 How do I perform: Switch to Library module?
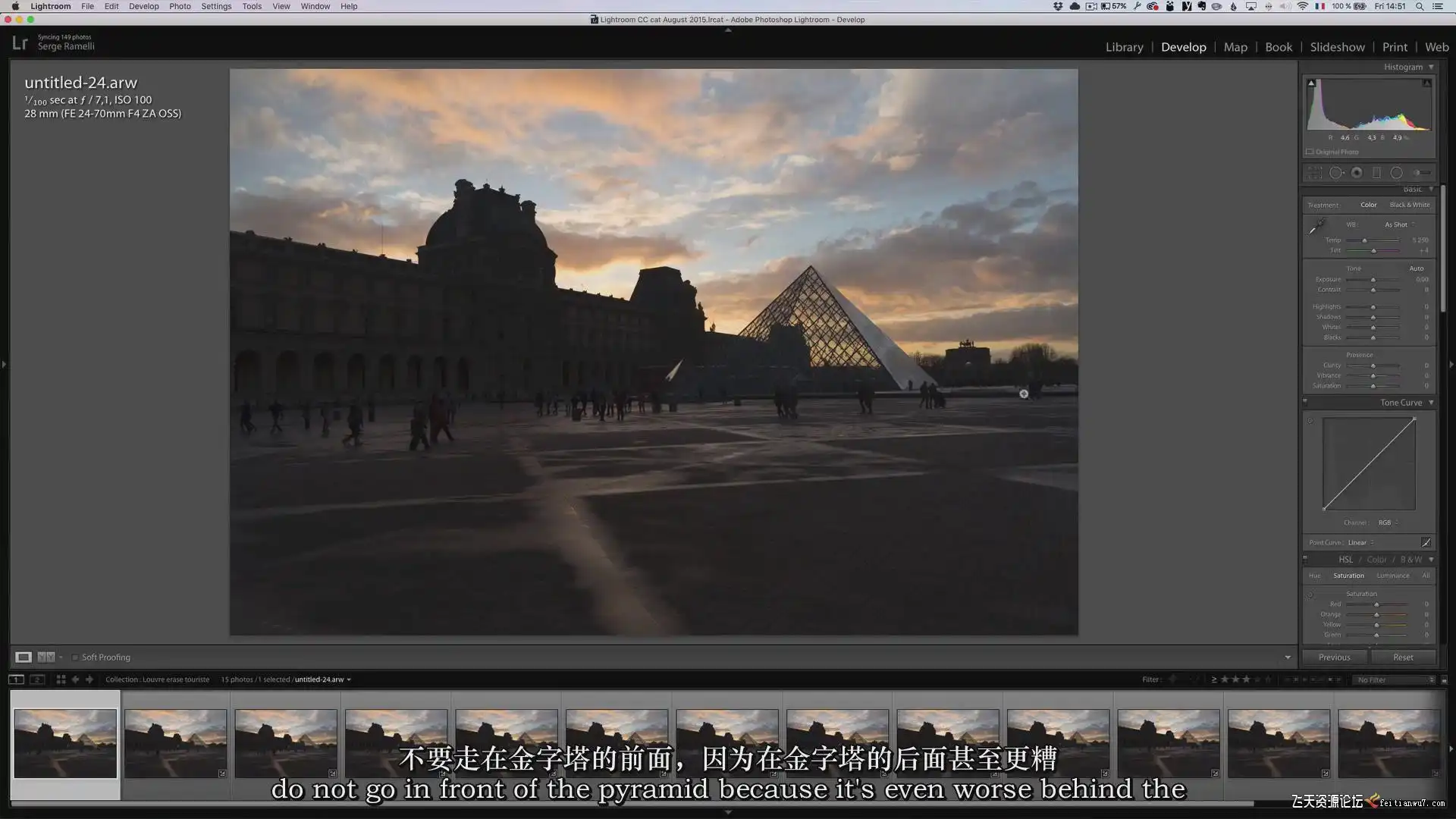pos(1124,47)
